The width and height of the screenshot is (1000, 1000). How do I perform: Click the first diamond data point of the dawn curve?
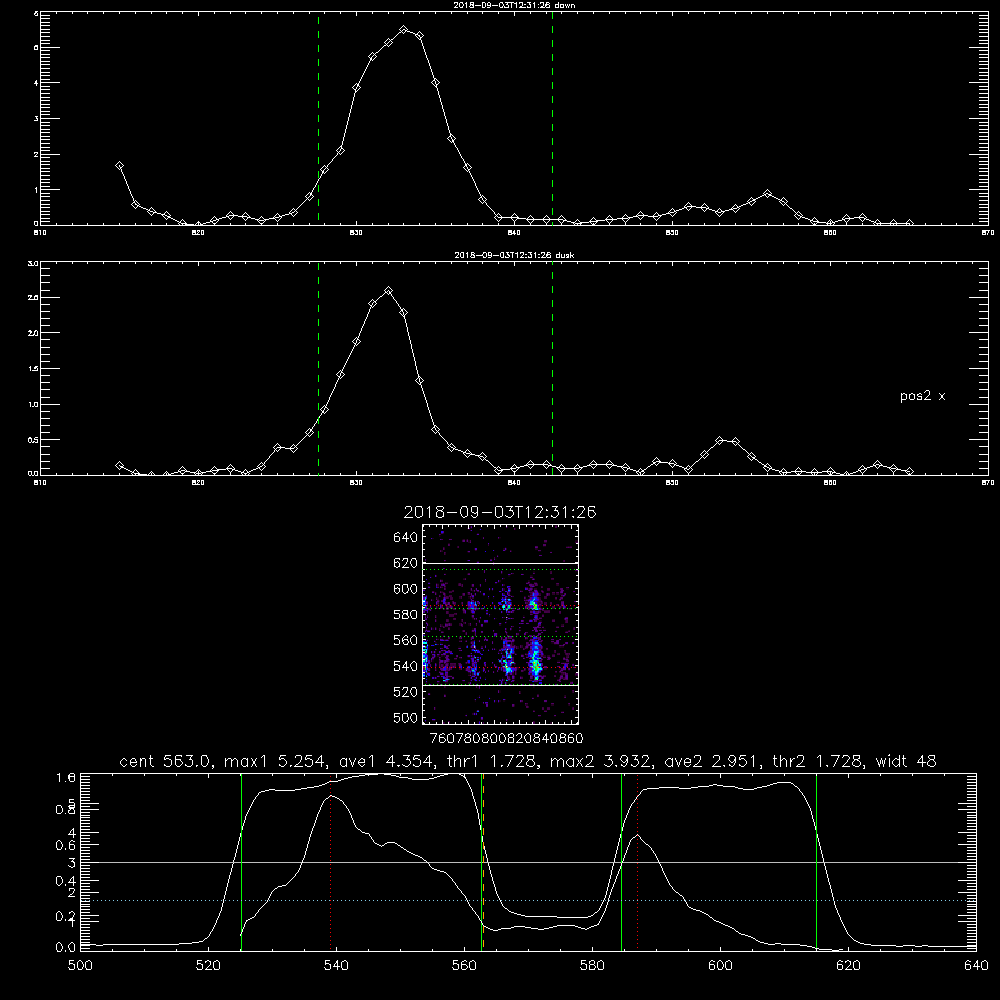click(x=119, y=166)
